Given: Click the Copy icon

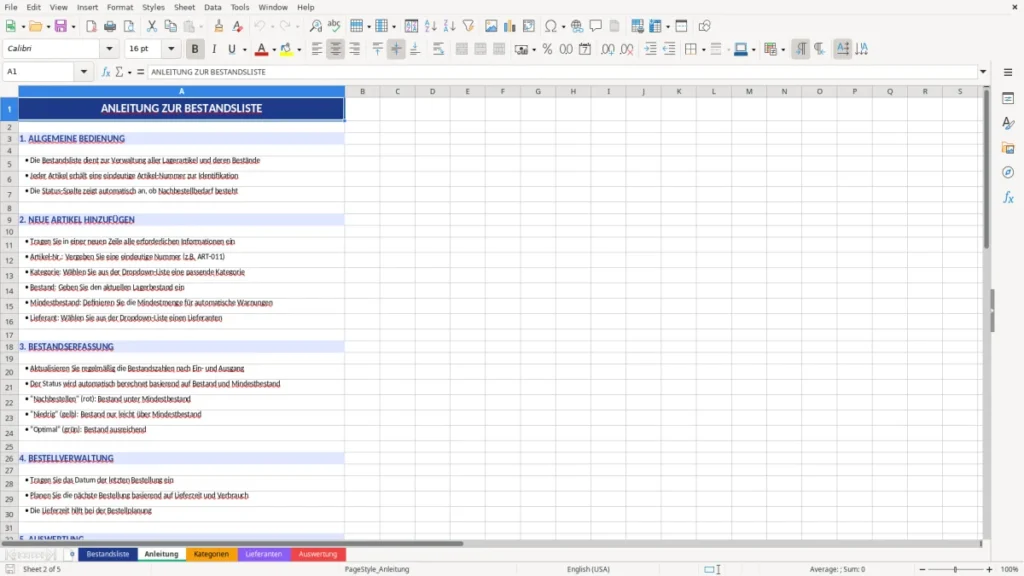Looking at the screenshot, I should click(170, 26).
